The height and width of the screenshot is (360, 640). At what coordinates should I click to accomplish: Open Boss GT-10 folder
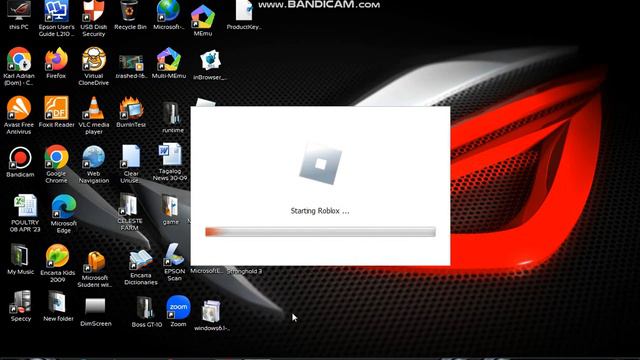[147, 312]
